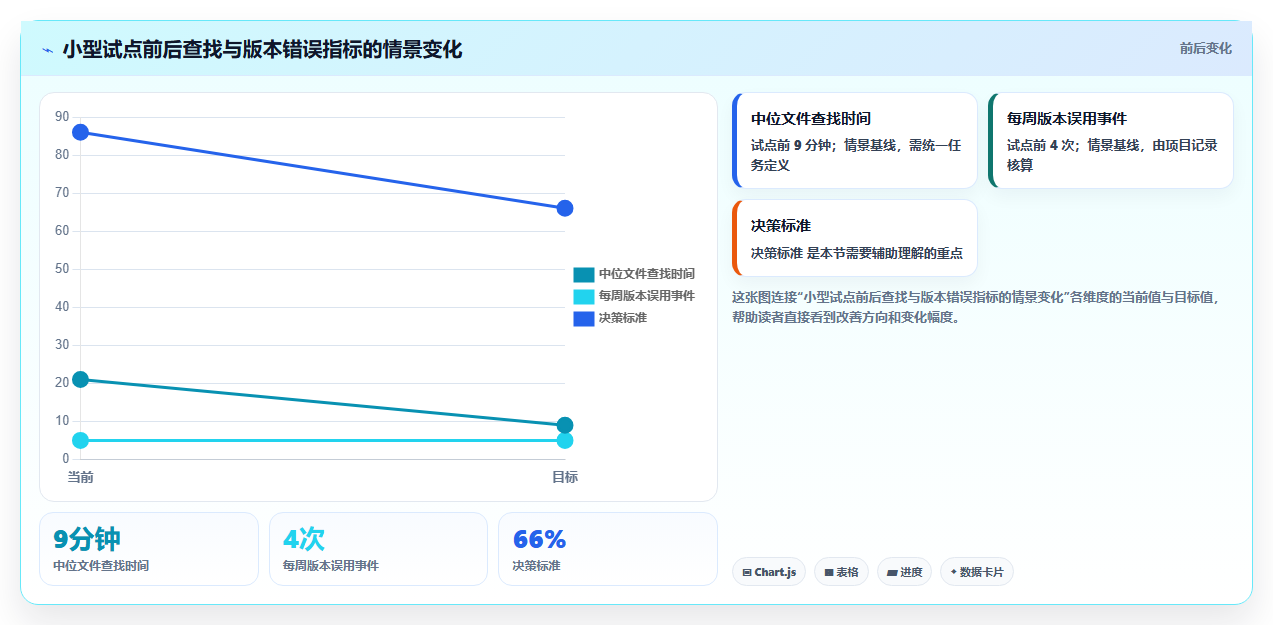Click the 表格 tag
This screenshot has width=1273, height=625.
pos(842,572)
